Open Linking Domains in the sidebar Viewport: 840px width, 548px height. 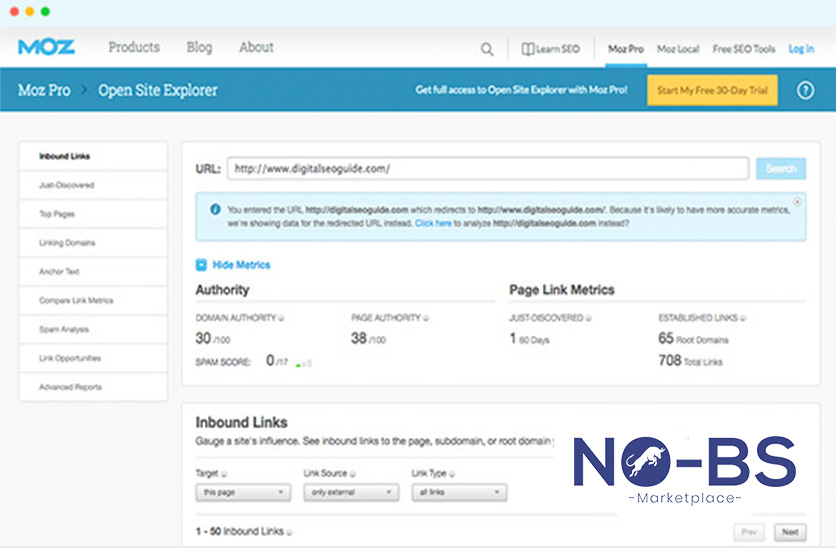[x=93, y=243]
